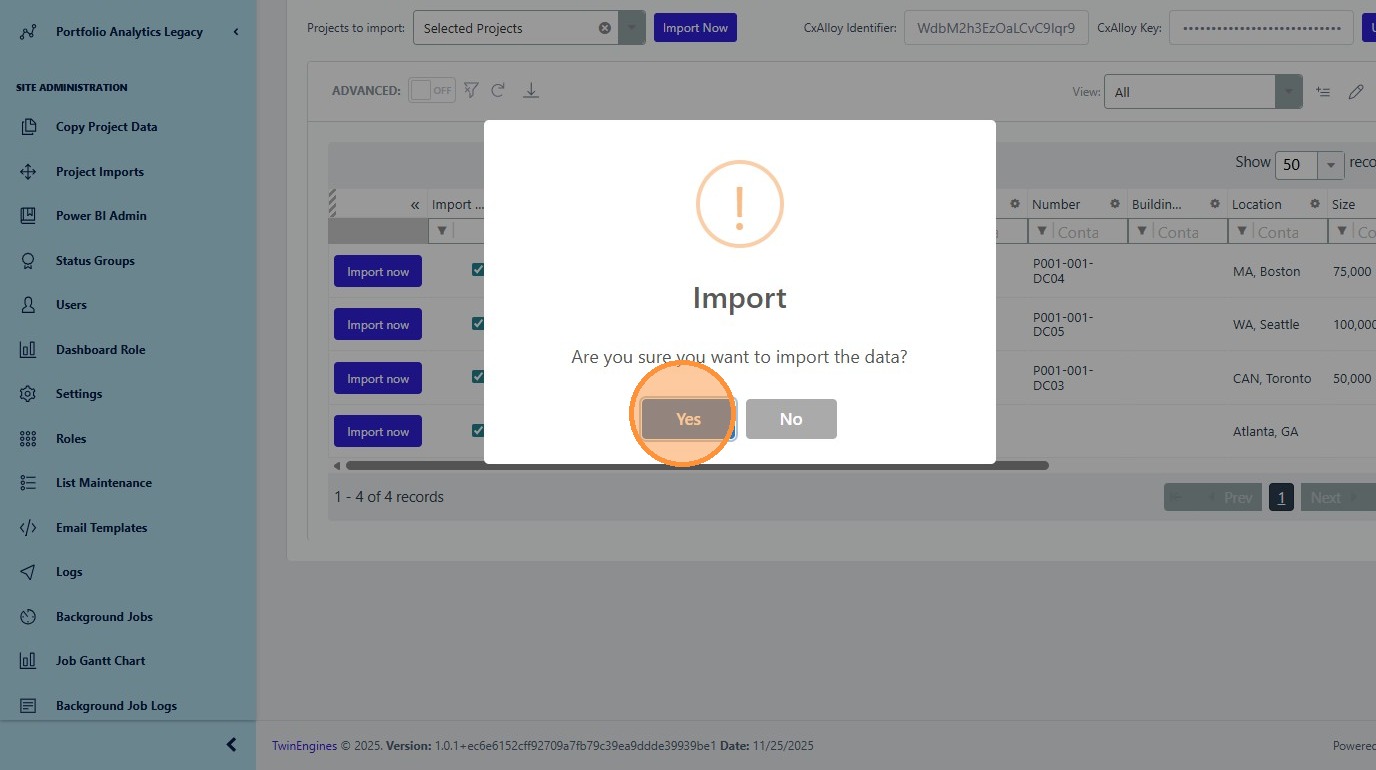
Task: Click the Email Templates code icon
Action: (28, 528)
